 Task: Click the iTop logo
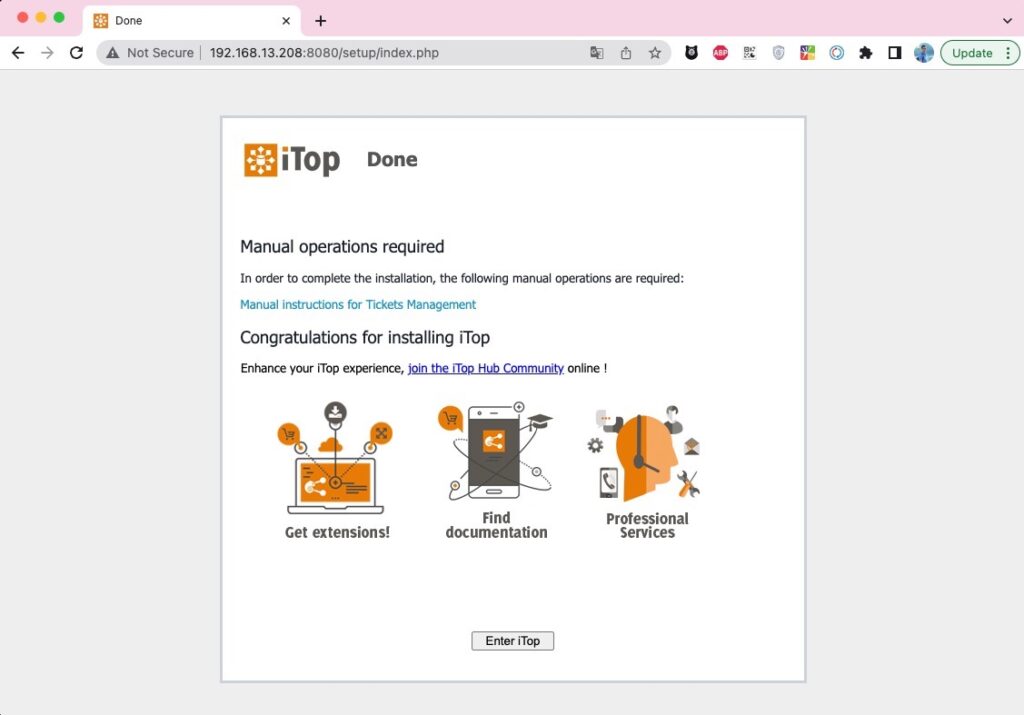[x=292, y=160]
